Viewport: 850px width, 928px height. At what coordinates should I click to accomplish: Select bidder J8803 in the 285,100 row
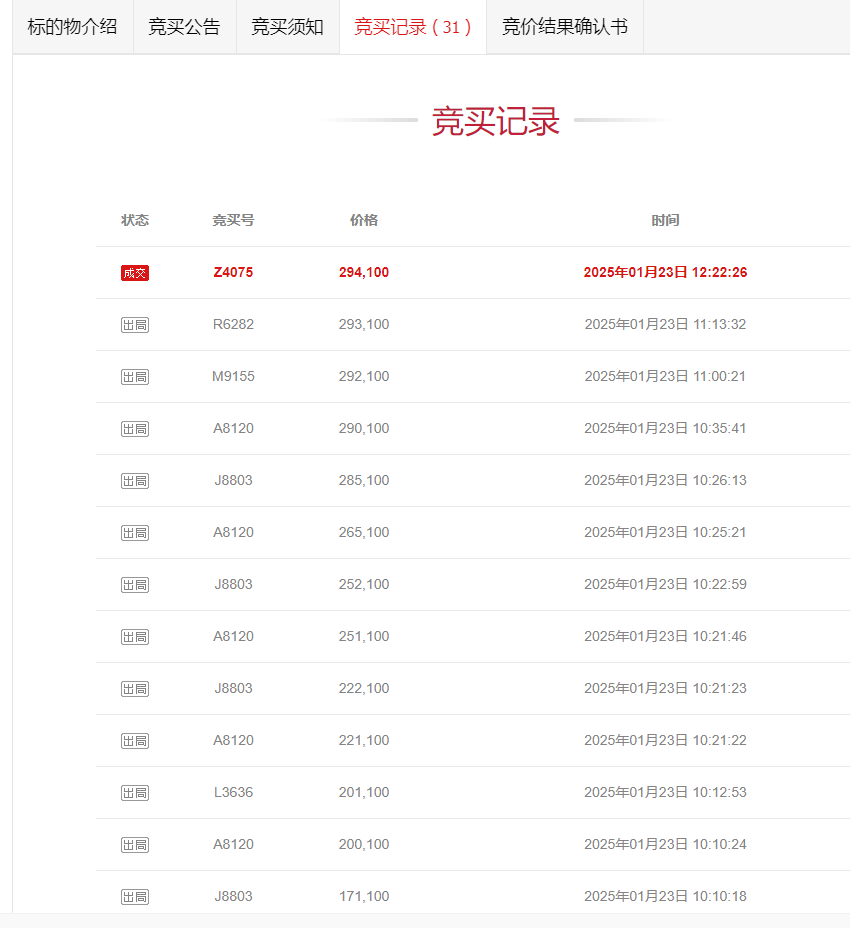click(x=233, y=481)
